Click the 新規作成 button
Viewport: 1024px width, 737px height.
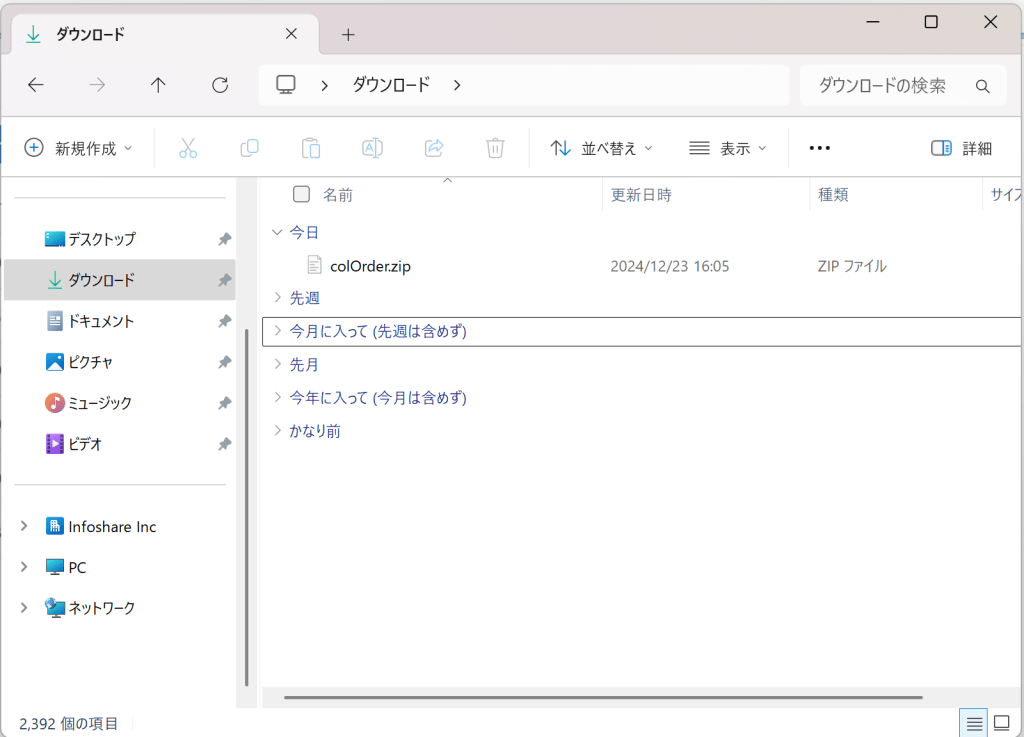click(x=79, y=148)
